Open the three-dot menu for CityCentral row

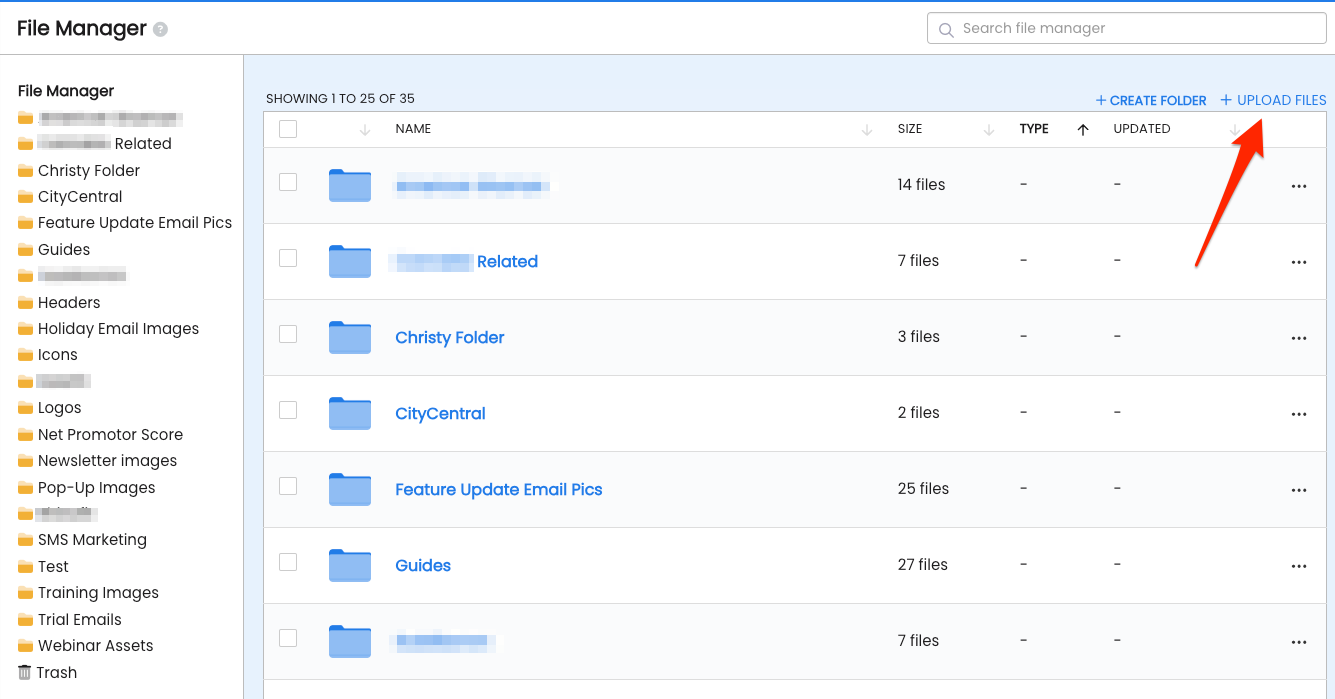tap(1299, 414)
